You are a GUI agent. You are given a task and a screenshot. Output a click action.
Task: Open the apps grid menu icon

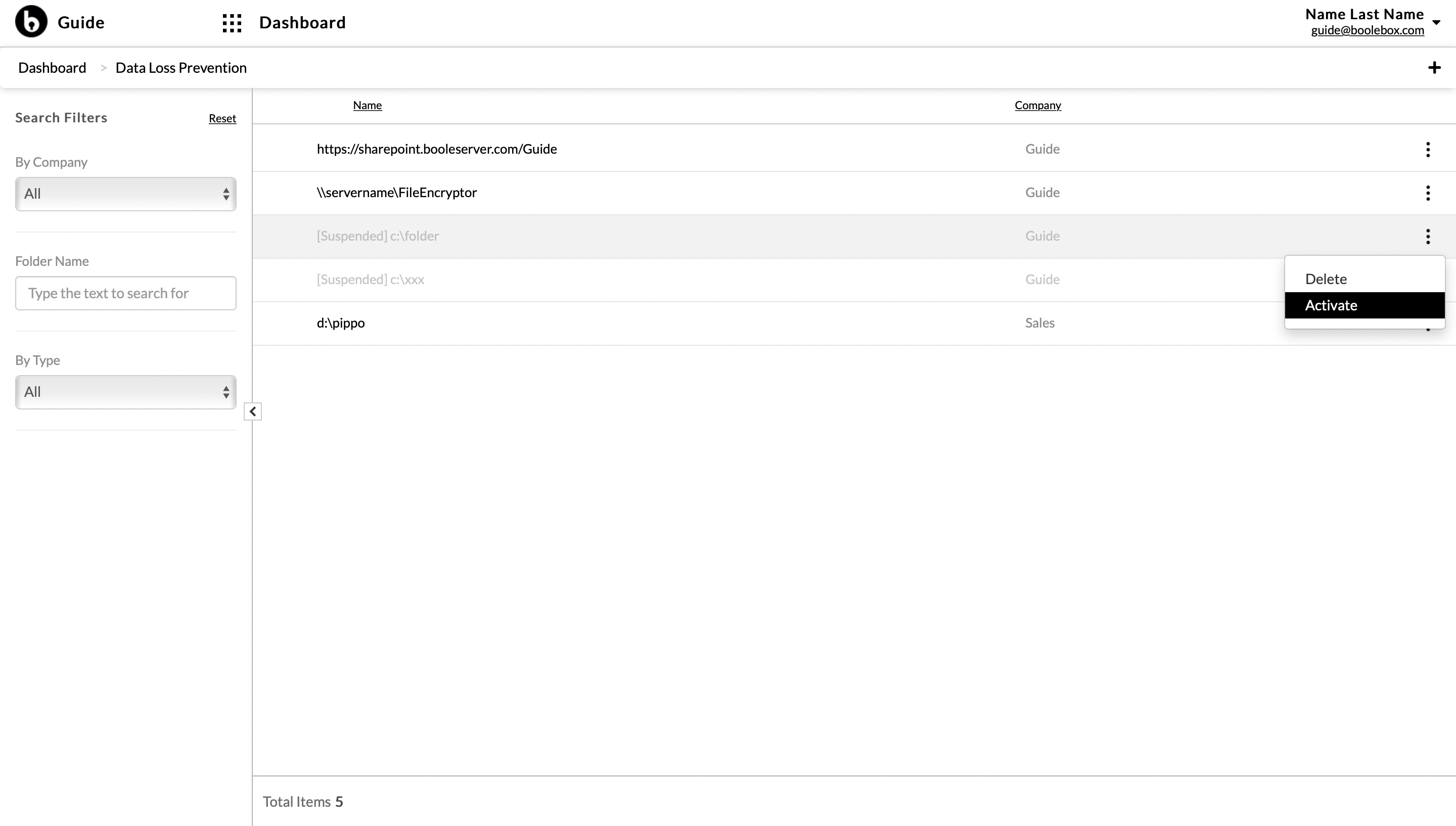point(232,23)
